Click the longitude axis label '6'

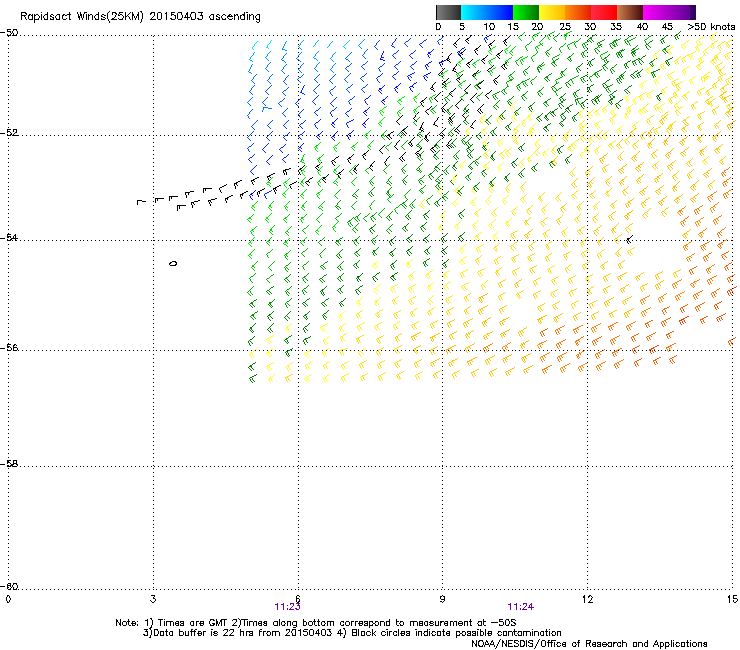click(298, 599)
